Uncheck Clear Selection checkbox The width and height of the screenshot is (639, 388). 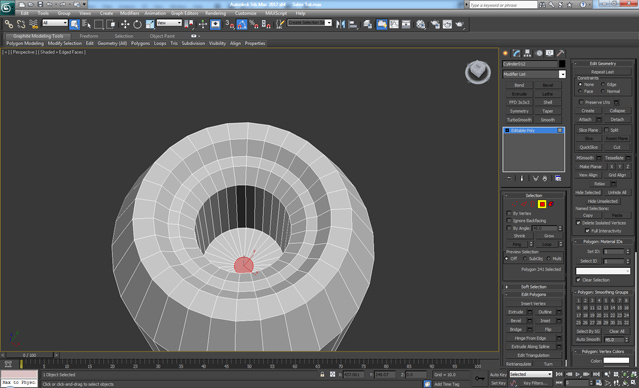pyautogui.click(x=578, y=280)
